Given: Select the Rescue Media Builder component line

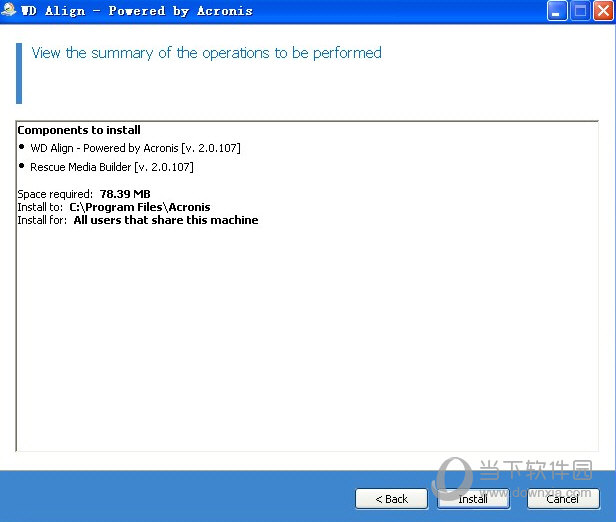Looking at the screenshot, I should (x=112, y=167).
